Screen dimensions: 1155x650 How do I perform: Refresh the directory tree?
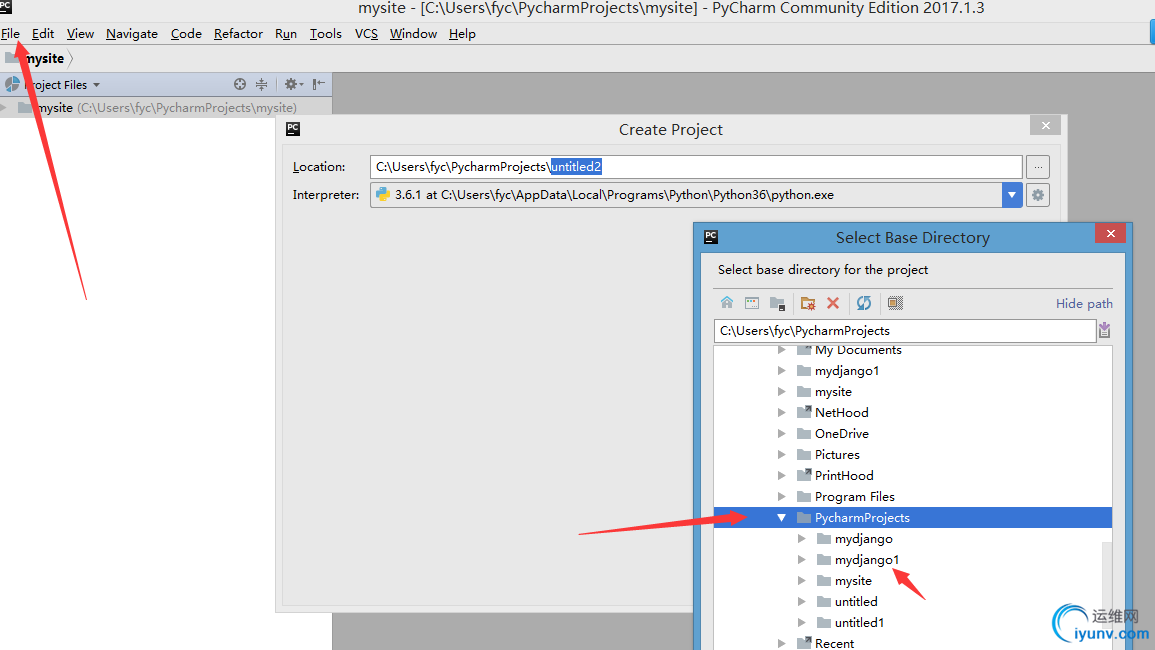(x=864, y=303)
